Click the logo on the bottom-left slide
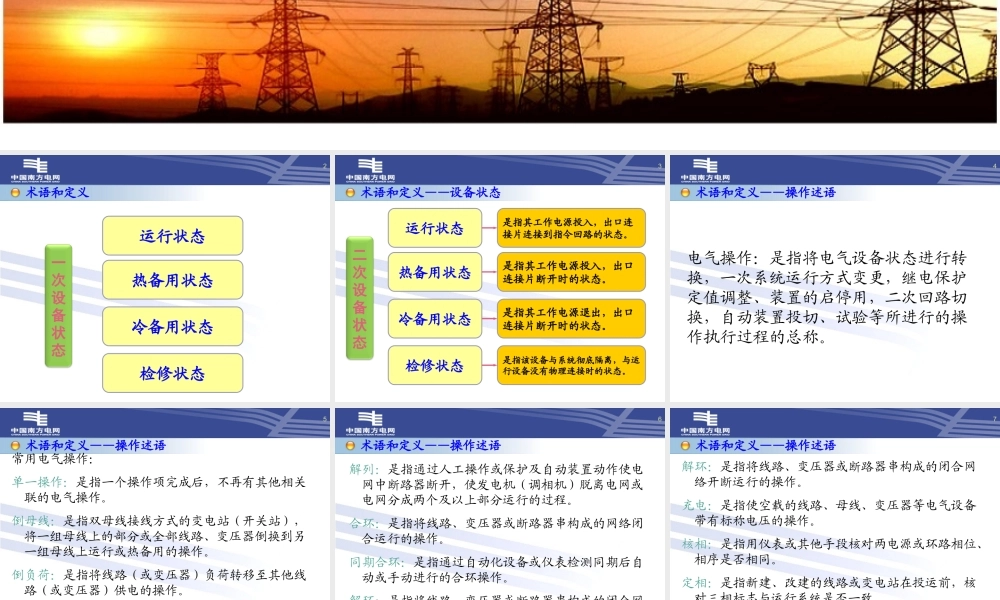1000x600 pixels. [37, 423]
